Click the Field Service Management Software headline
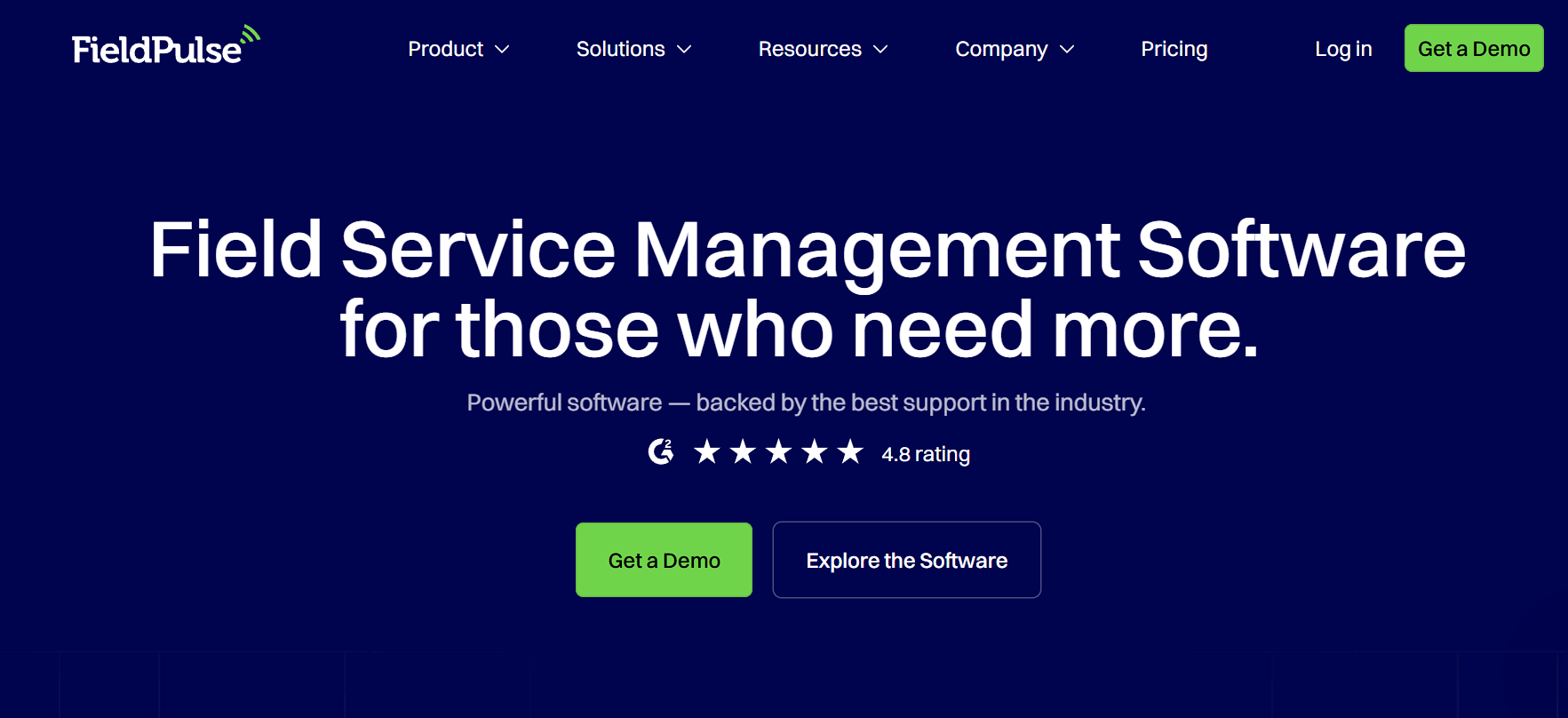The height and width of the screenshot is (718, 1568). point(807,290)
